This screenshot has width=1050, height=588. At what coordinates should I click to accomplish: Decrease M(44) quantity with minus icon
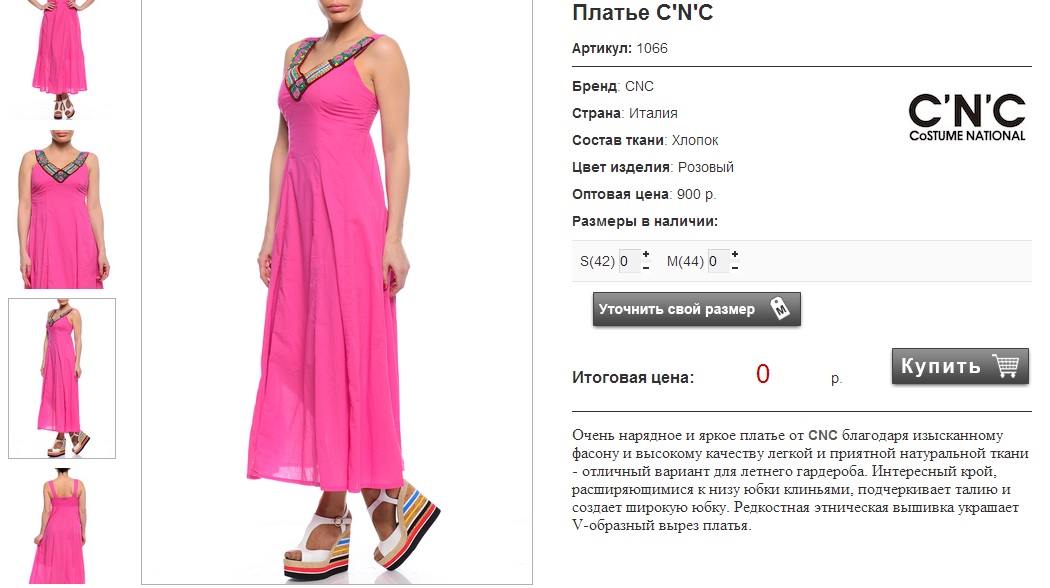(x=735, y=268)
